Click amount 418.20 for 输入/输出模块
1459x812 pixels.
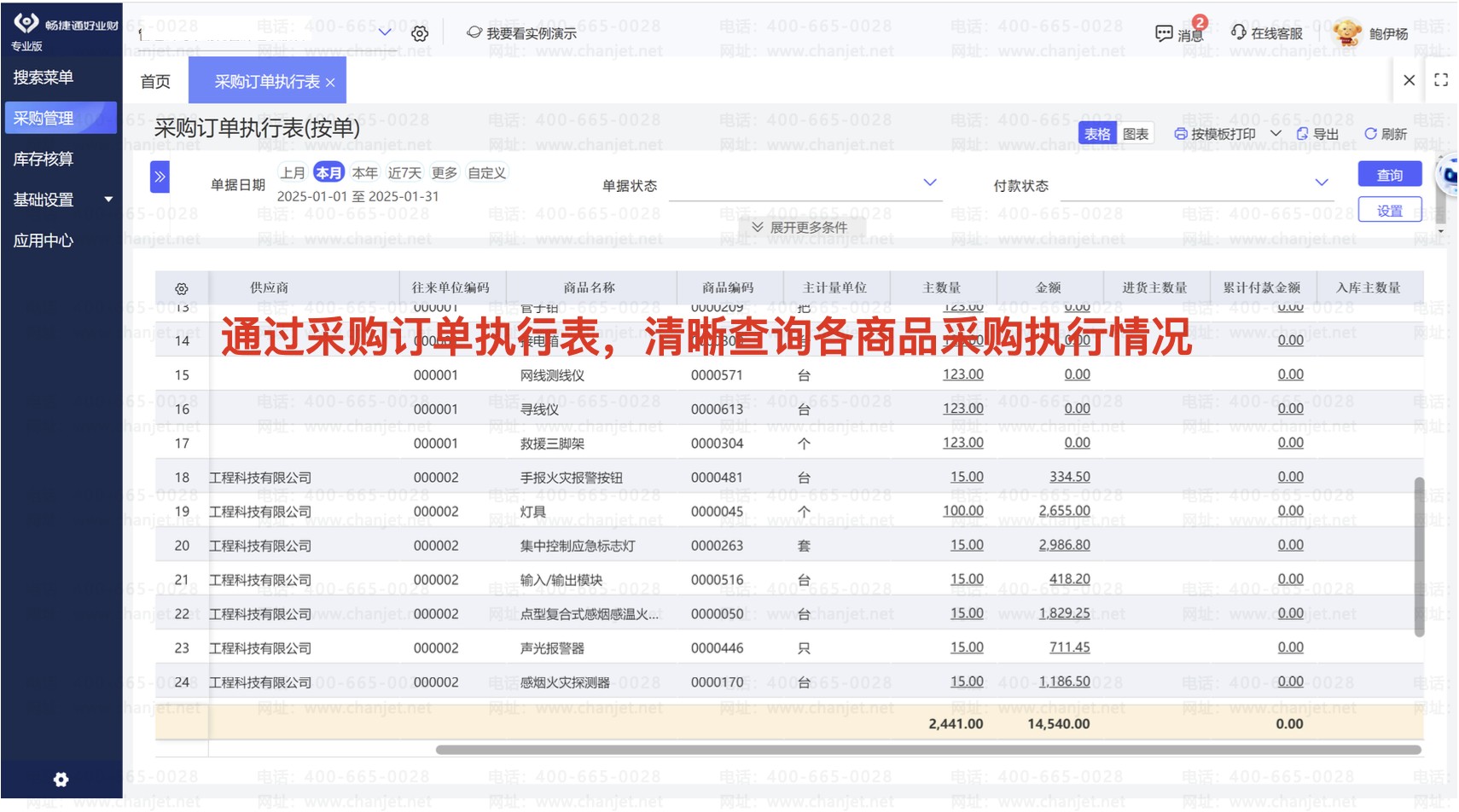point(1070,579)
